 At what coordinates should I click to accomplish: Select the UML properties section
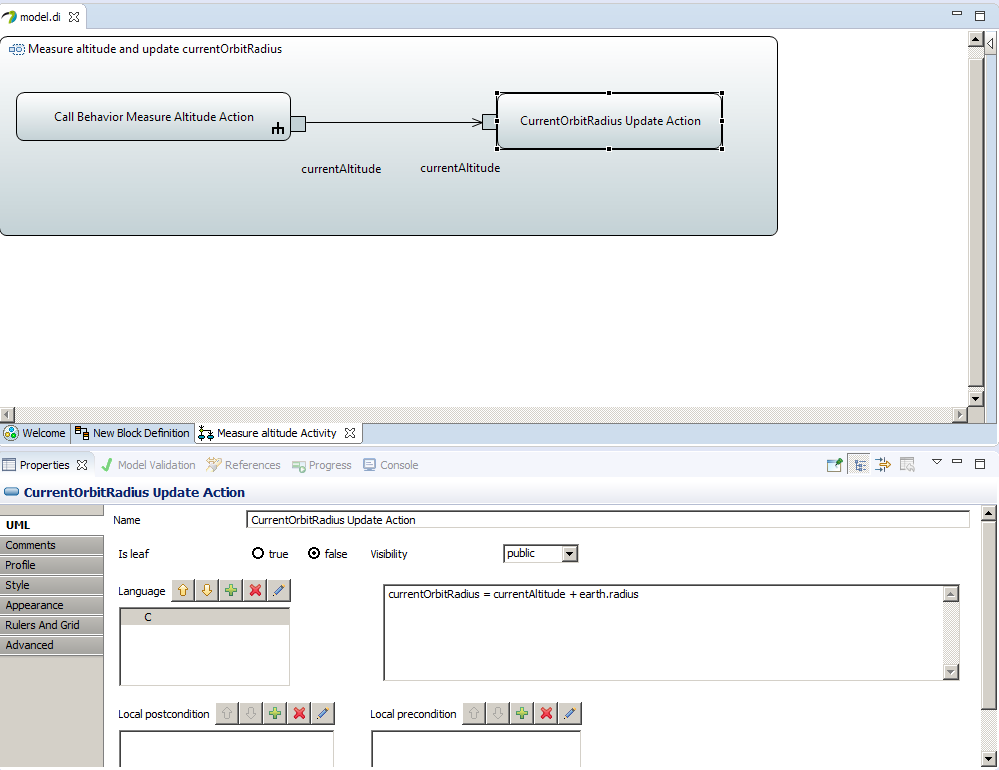coord(52,525)
